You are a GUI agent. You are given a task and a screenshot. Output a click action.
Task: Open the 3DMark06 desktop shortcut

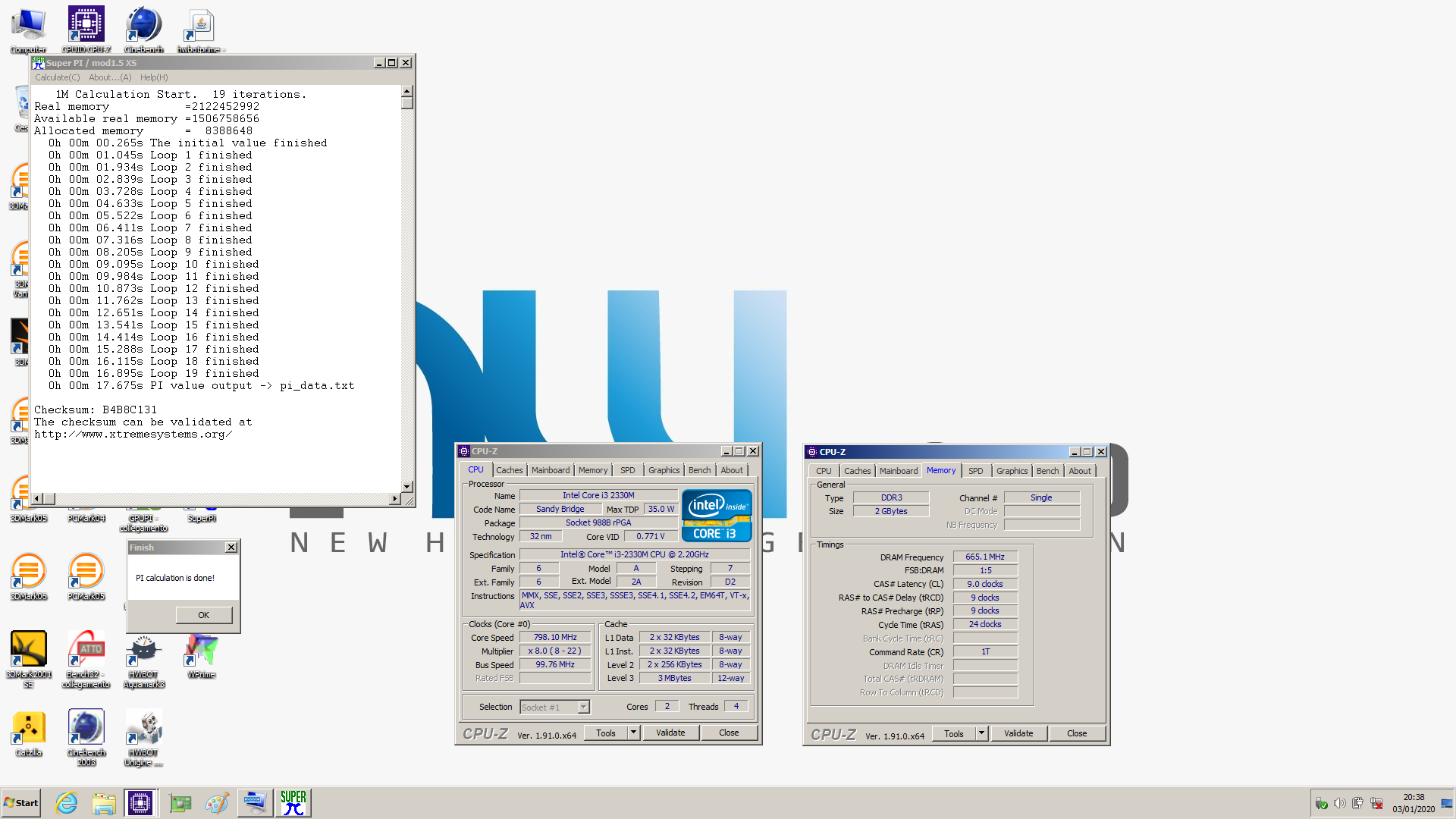coord(28,576)
